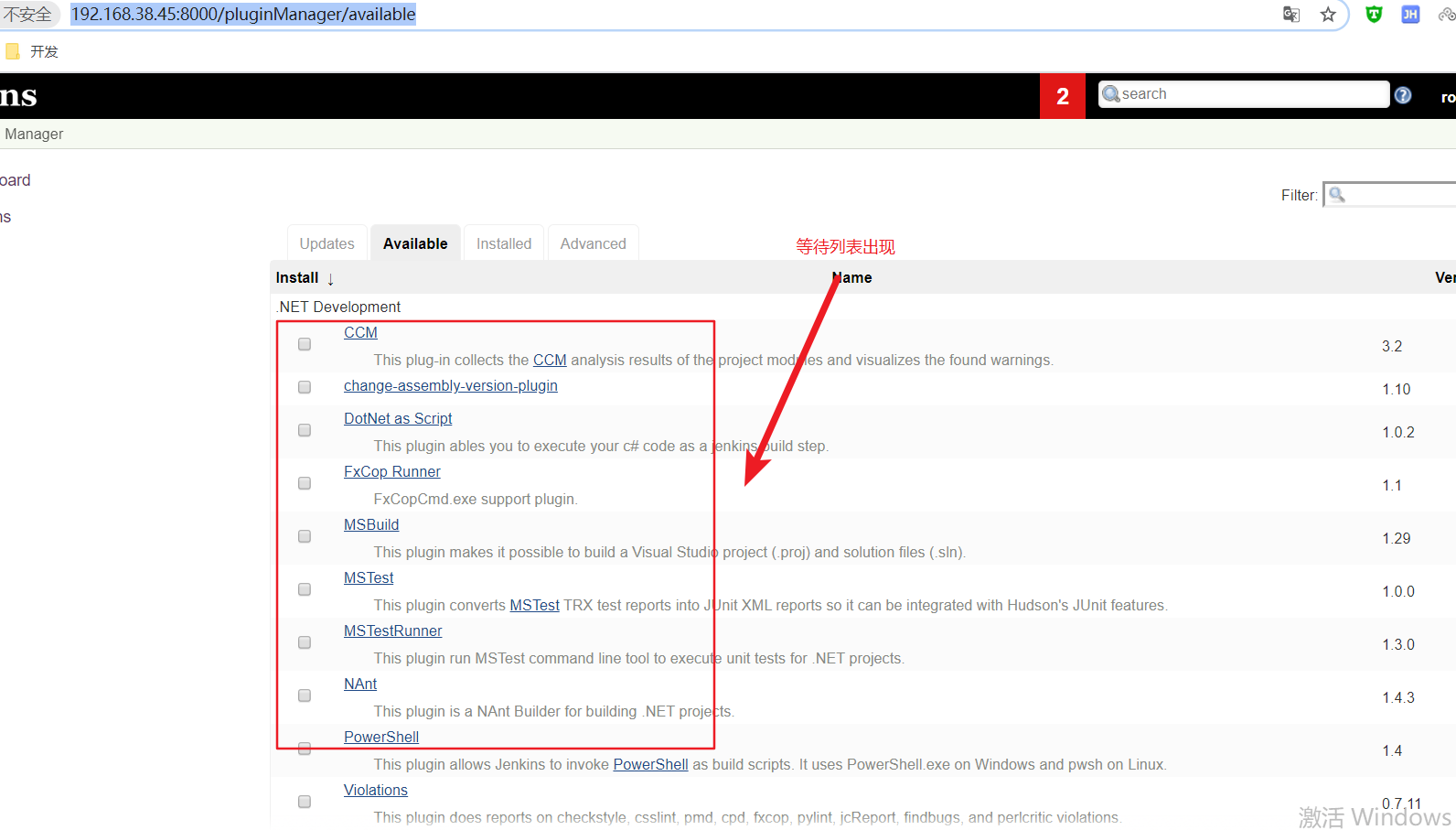
Task: Open the 开发 bookmarks folder
Action: (x=32, y=51)
